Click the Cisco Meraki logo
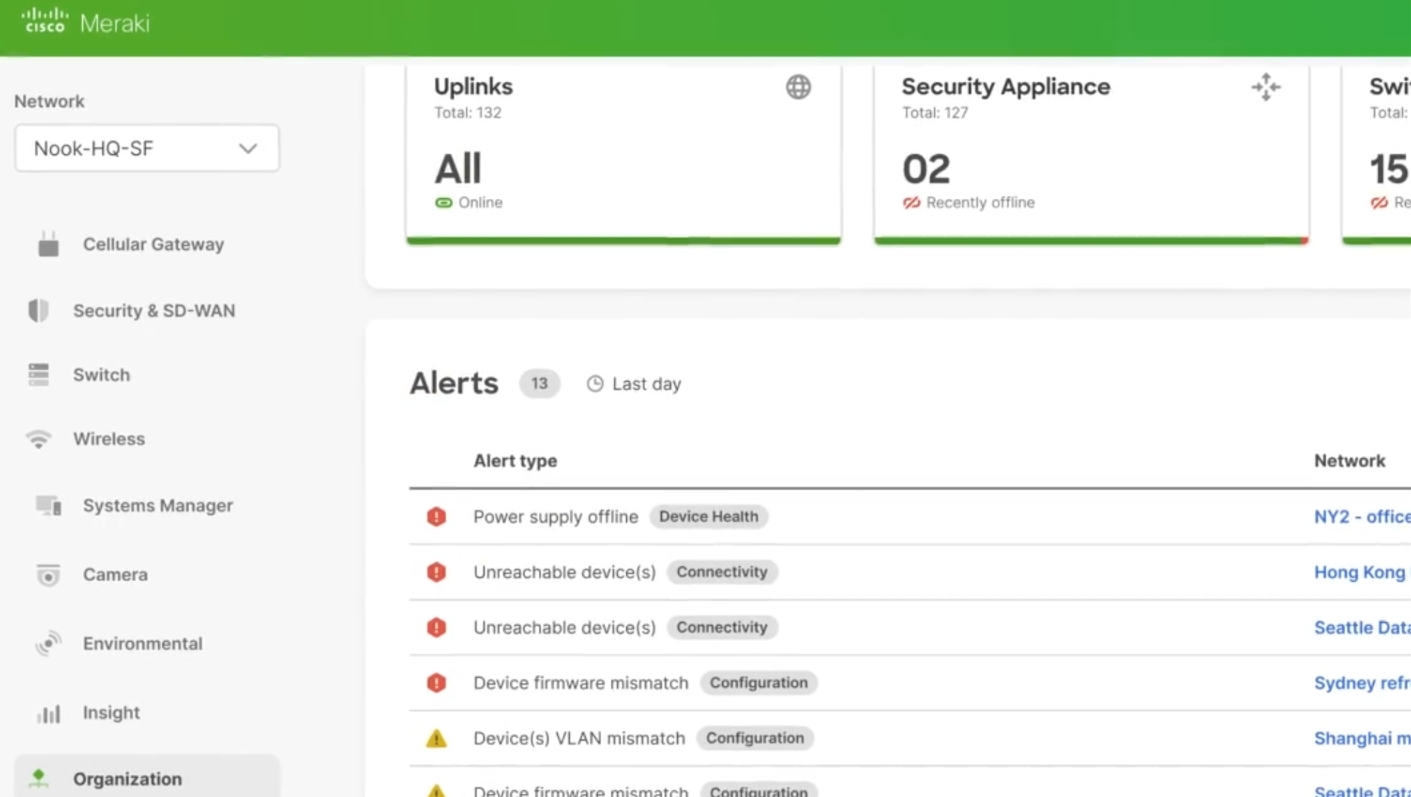The image size is (1411, 797). coord(85,22)
